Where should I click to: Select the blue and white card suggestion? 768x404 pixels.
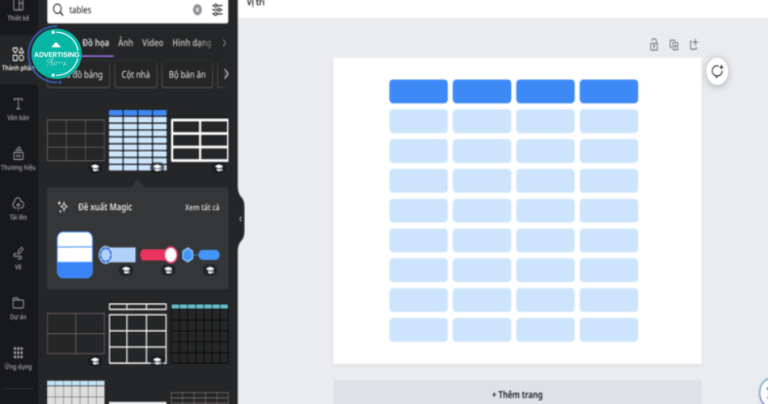click(x=74, y=255)
